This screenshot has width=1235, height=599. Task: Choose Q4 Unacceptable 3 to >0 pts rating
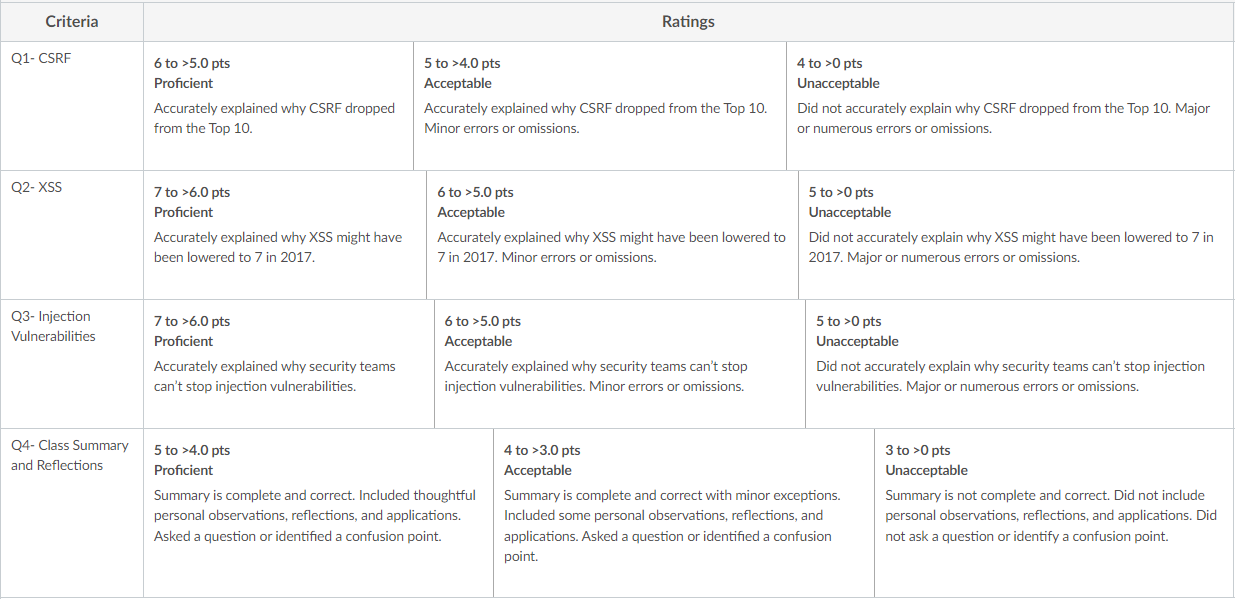pyautogui.click(x=1054, y=513)
